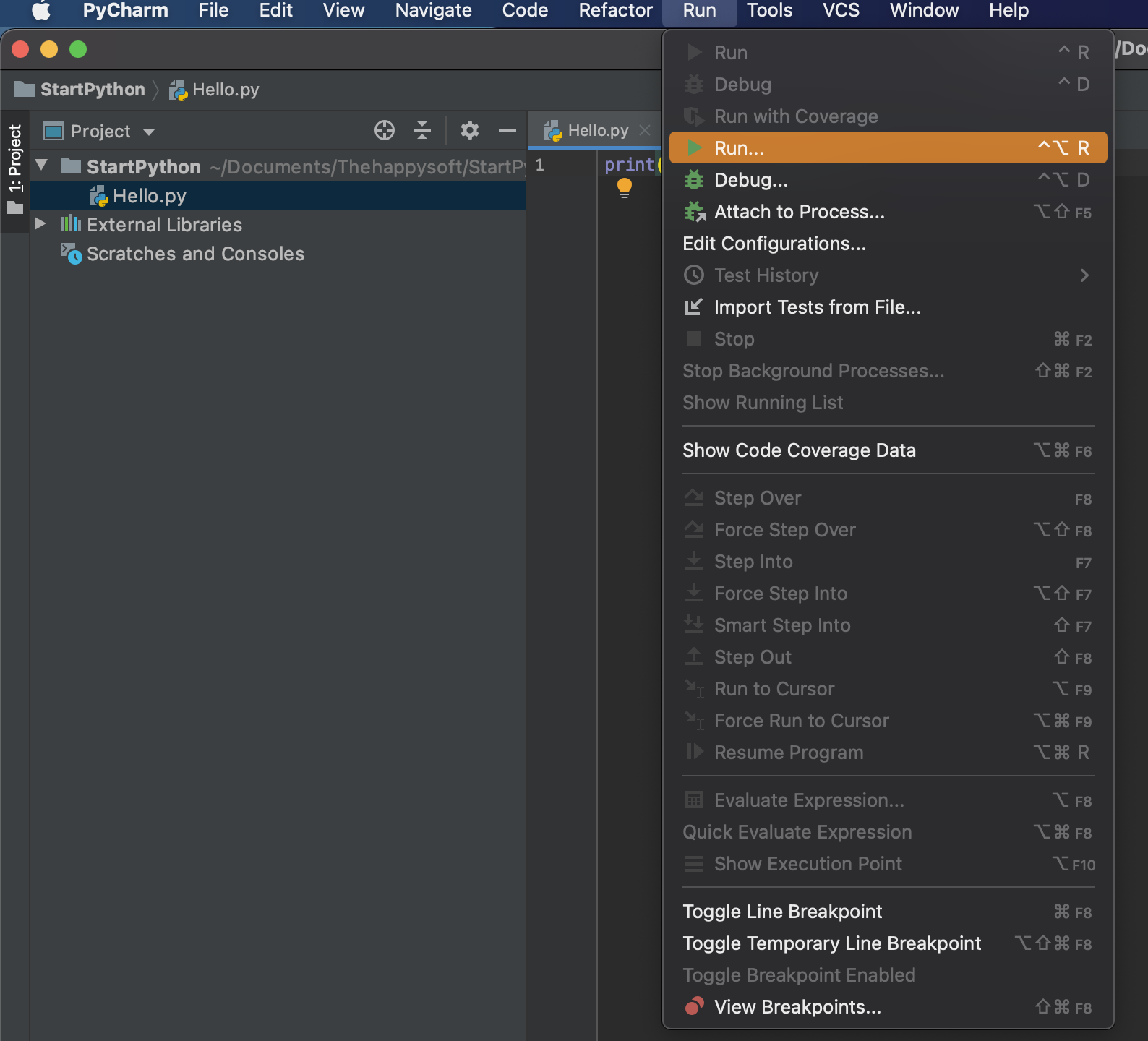Viewport: 1148px width, 1041px height.
Task: Click the Step Over icon in menu
Action: 694,497
